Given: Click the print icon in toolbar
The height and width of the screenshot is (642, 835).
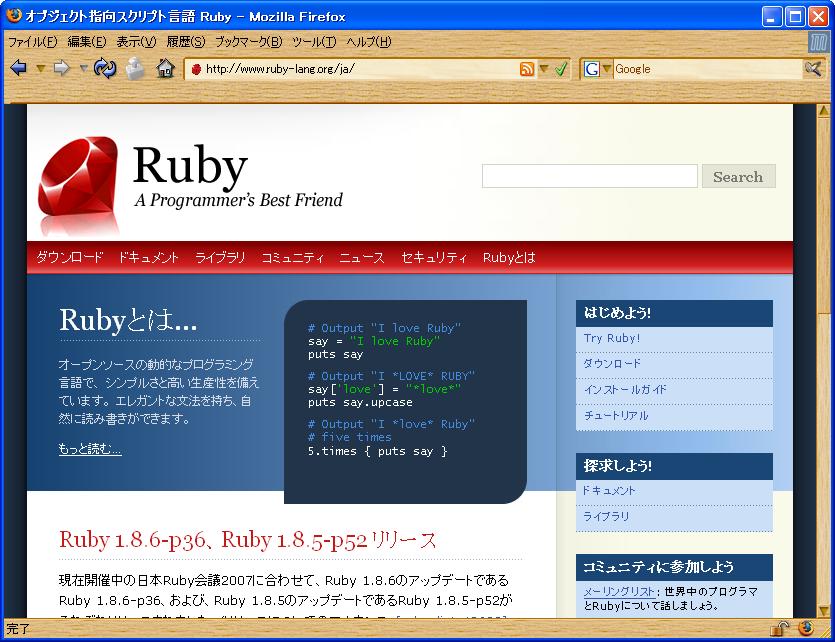Looking at the screenshot, I should click(135, 69).
